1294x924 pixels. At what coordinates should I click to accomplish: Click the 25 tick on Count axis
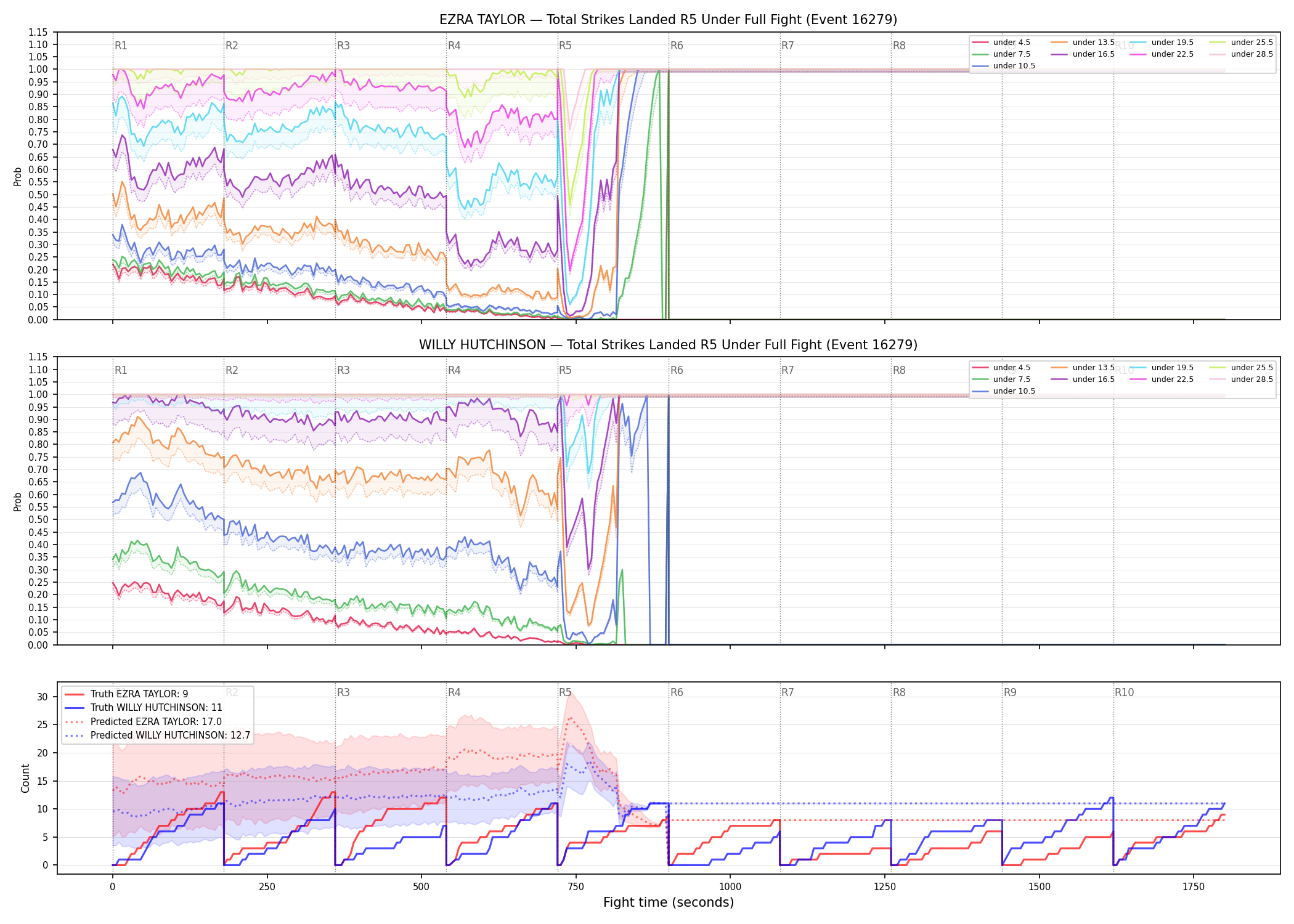coord(43,725)
